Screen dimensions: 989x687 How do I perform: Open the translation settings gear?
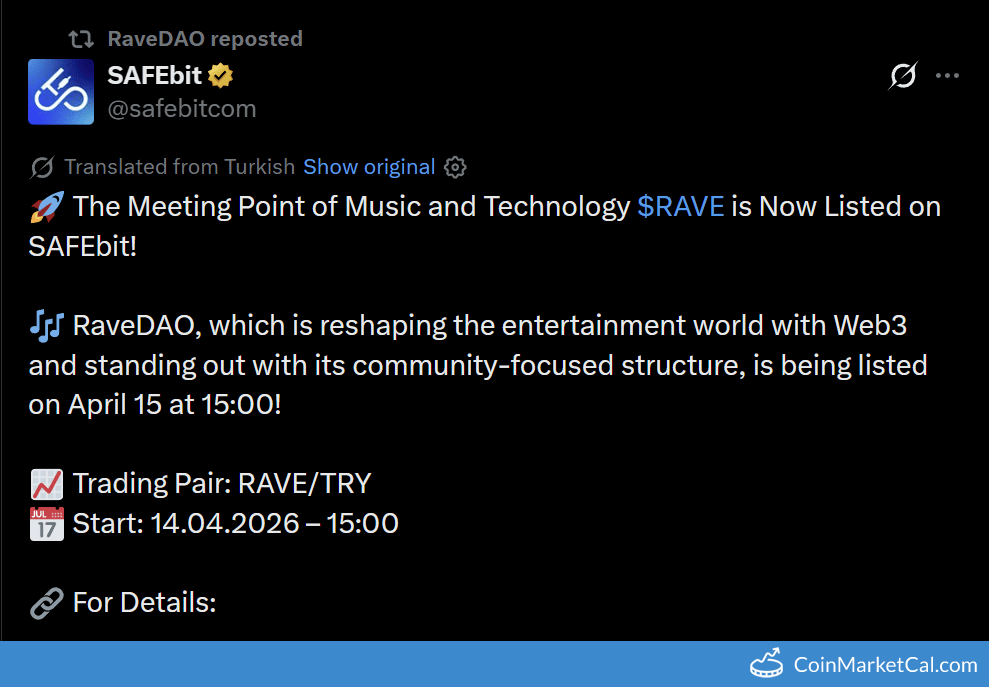click(455, 167)
